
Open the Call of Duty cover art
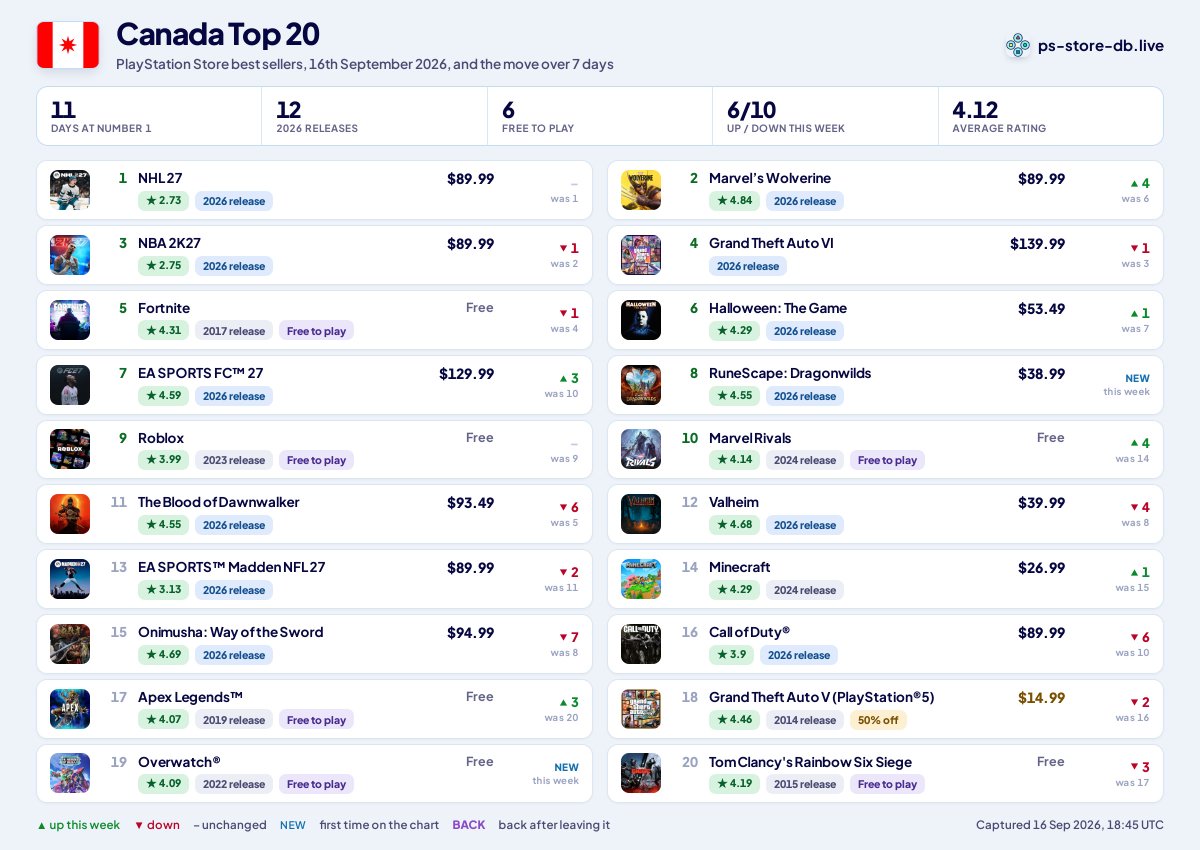click(x=641, y=644)
